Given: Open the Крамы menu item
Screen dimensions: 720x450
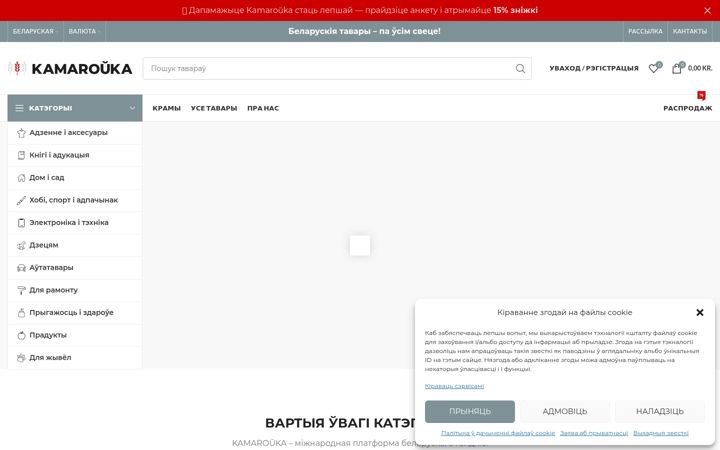Looking at the screenshot, I should point(166,108).
